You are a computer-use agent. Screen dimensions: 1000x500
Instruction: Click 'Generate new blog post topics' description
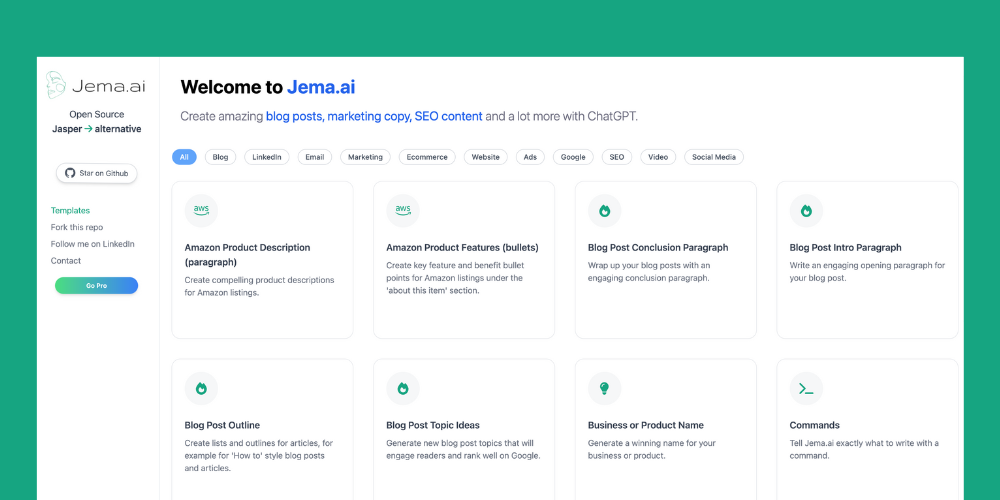(463, 449)
